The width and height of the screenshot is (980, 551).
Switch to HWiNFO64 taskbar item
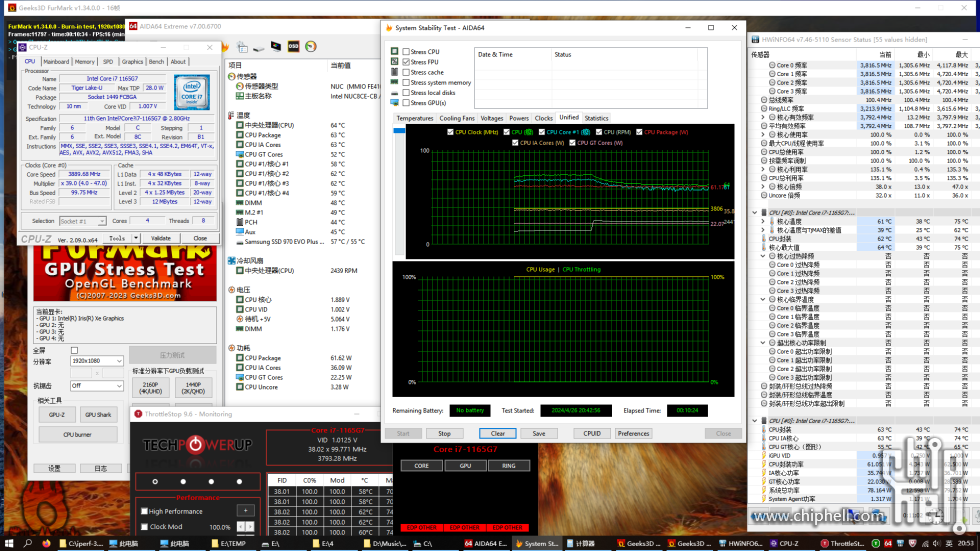740,544
